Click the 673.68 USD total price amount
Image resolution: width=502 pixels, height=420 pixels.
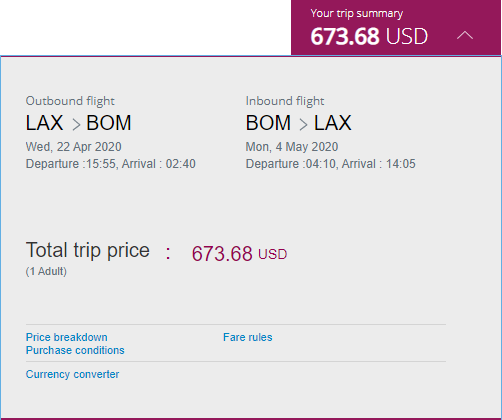click(x=239, y=254)
